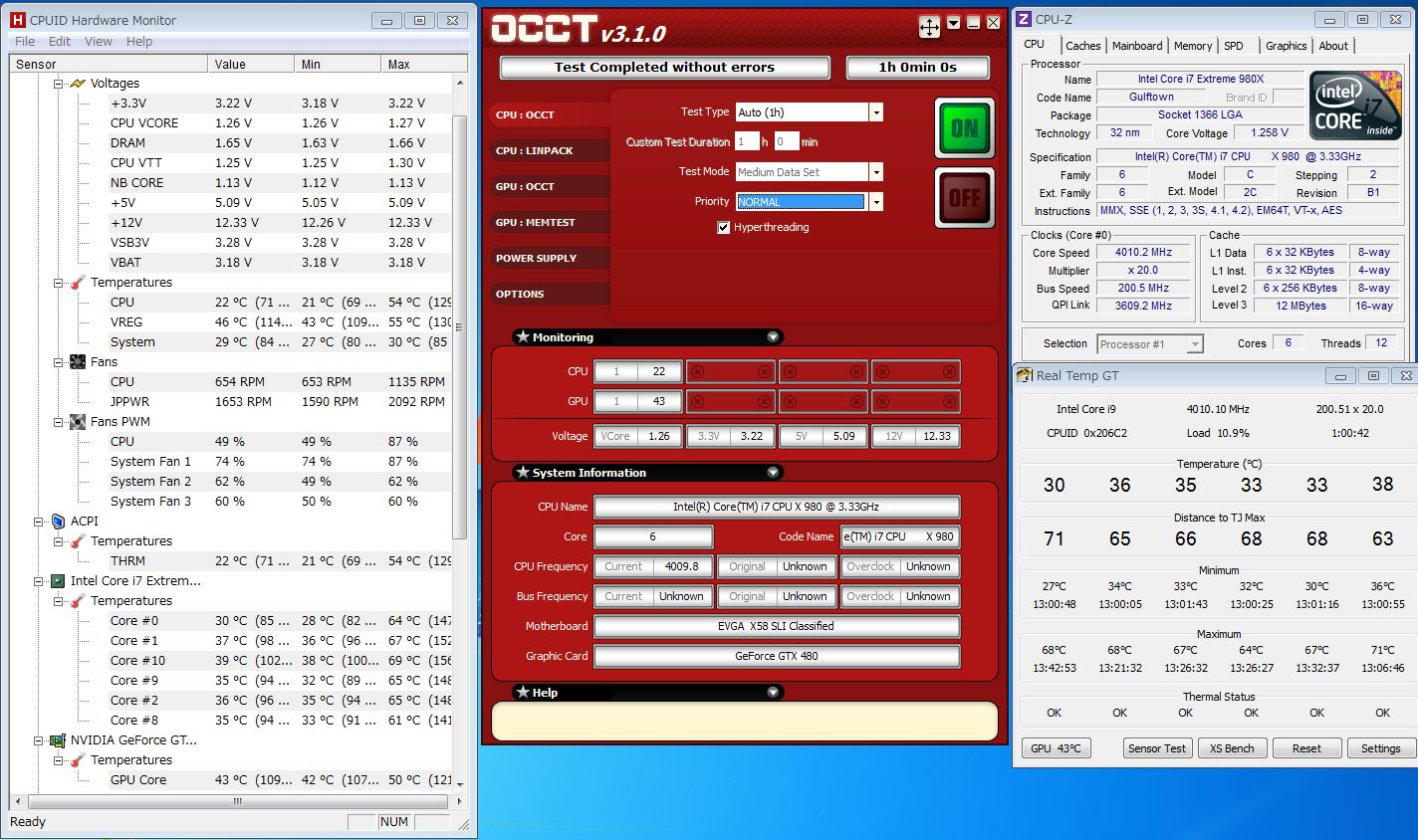Click the Test Completed without errors status
This screenshot has height=840, width=1418.
pos(664,68)
